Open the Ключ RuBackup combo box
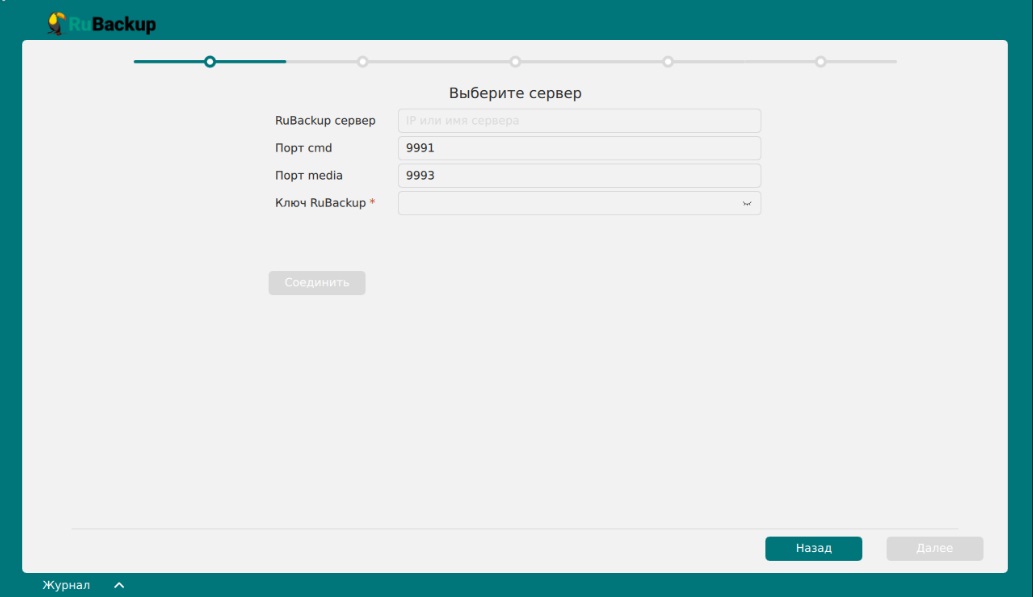Screen dimensions: 1033x597 click(570, 203)
